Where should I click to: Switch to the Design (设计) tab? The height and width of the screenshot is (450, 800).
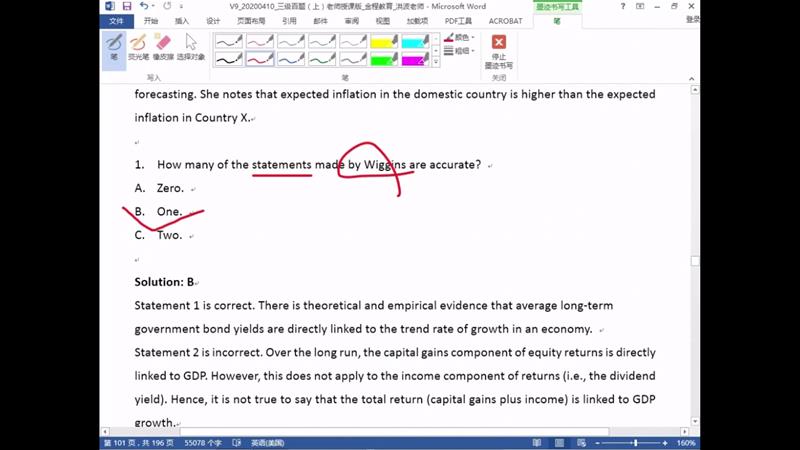click(x=213, y=21)
